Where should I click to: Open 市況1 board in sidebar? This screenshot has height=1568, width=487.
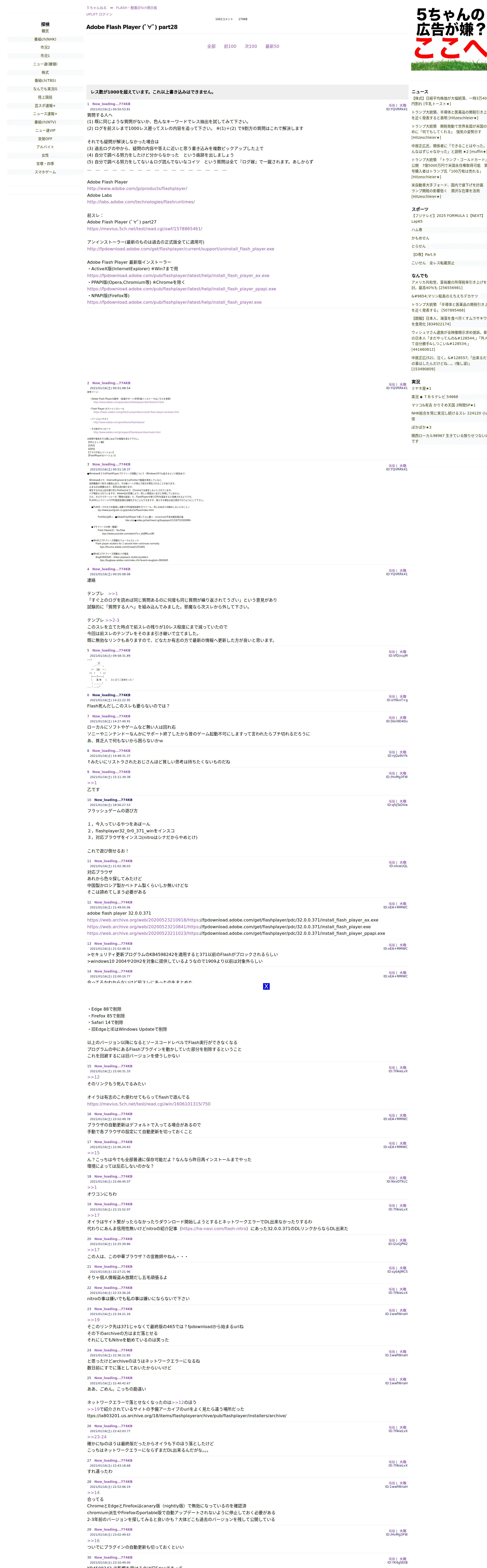tap(45, 56)
